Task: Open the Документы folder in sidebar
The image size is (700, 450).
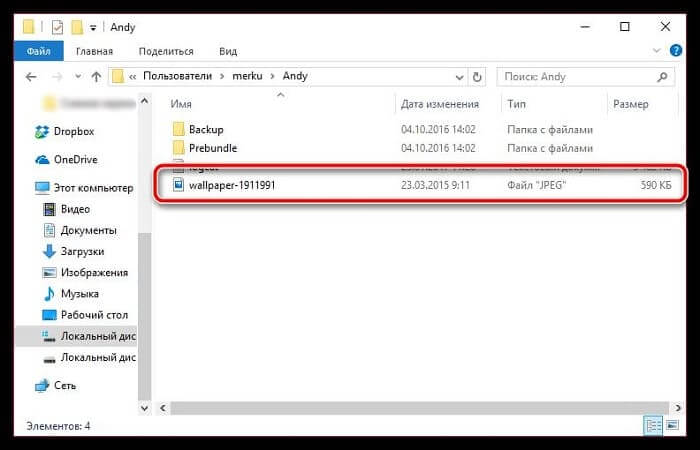Action: (x=89, y=230)
